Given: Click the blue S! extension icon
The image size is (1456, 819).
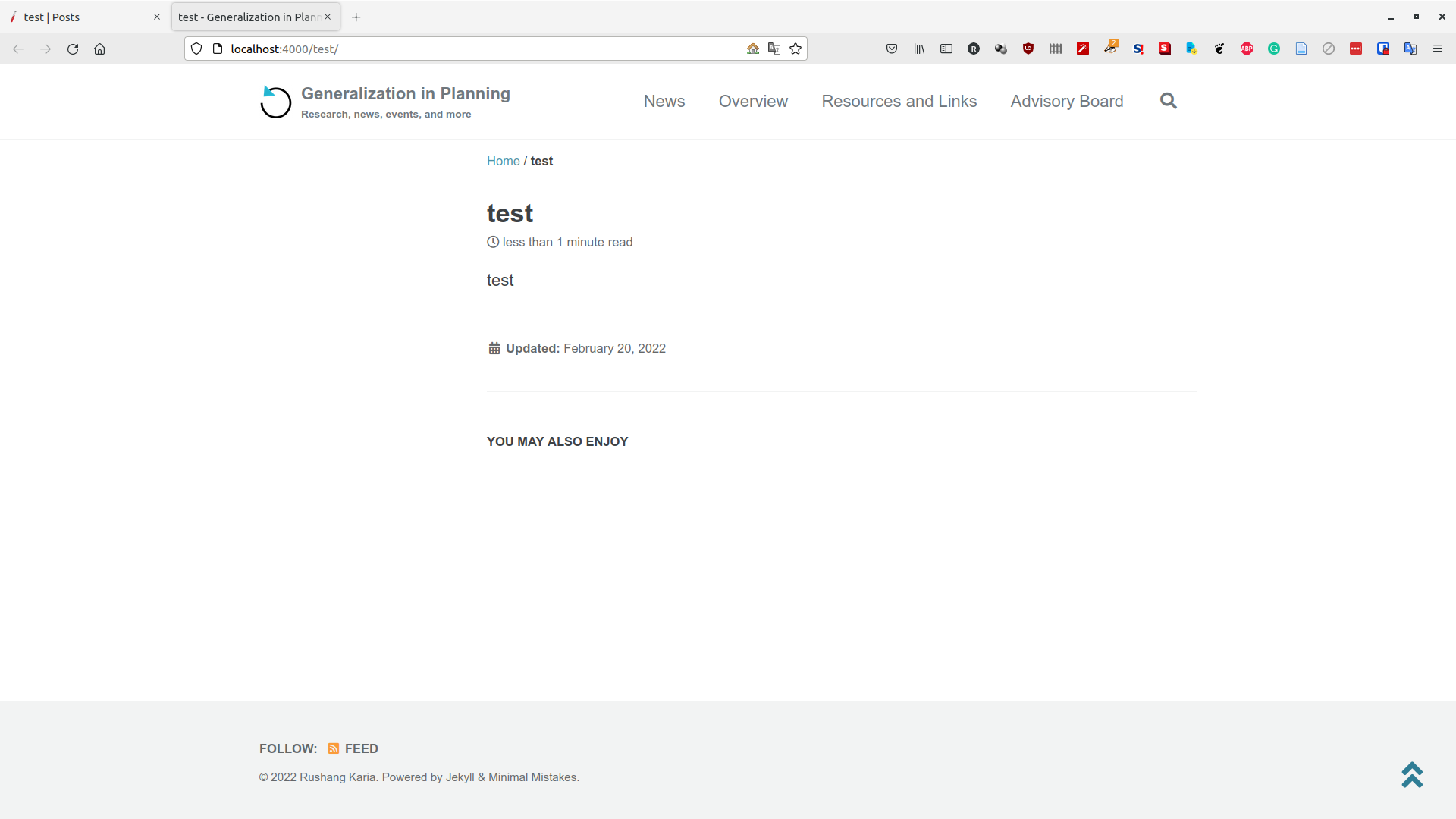Looking at the screenshot, I should tap(1138, 49).
